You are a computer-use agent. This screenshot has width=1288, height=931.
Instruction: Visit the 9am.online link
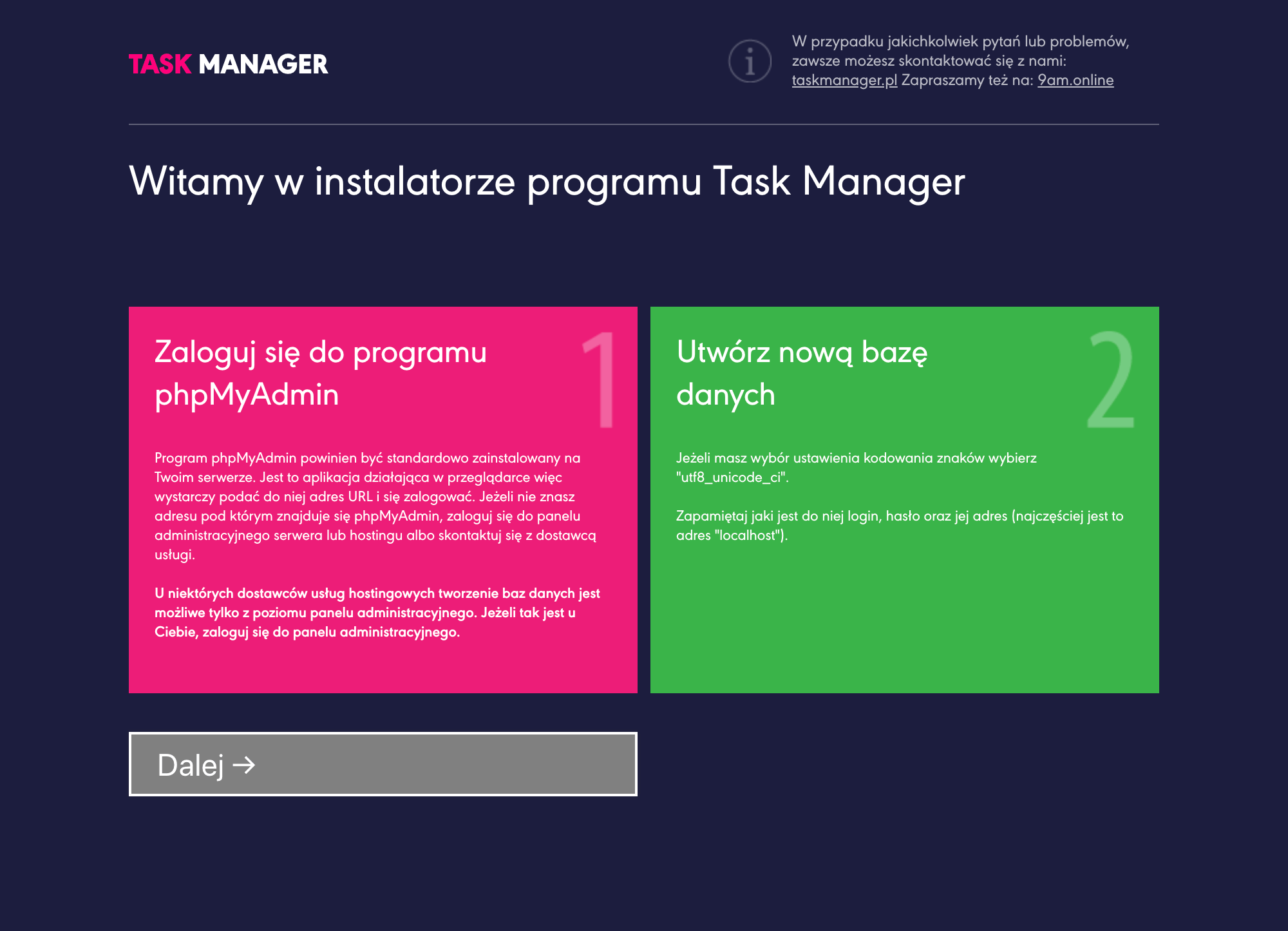[1075, 81]
